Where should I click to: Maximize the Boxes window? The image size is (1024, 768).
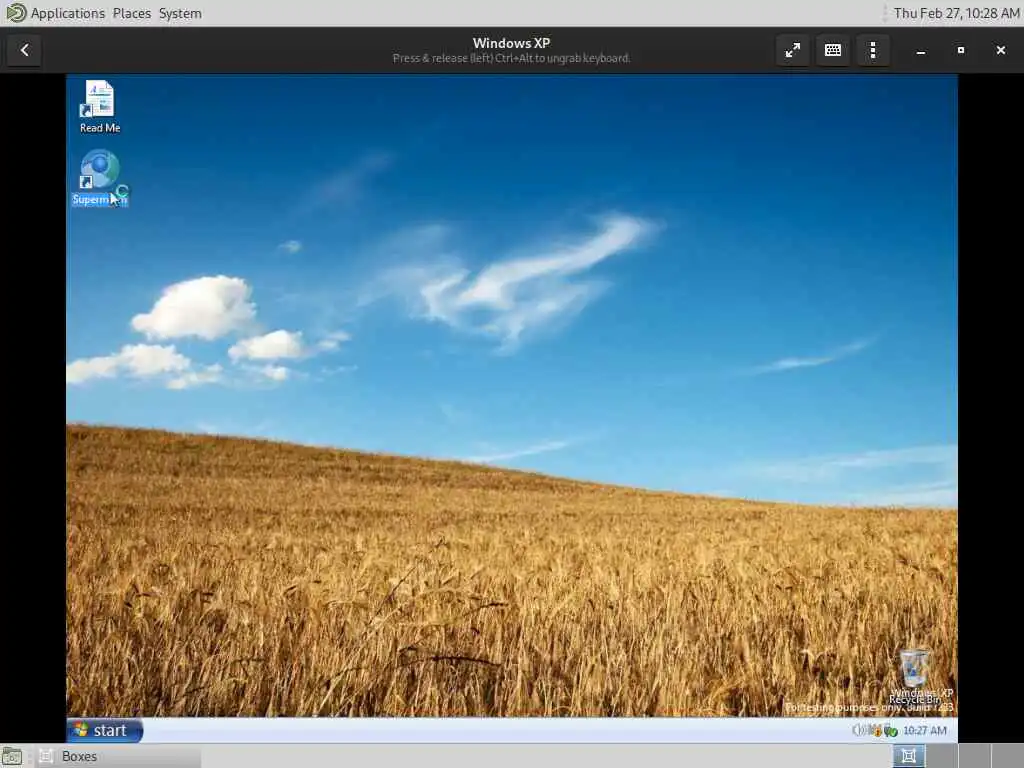pos(961,50)
